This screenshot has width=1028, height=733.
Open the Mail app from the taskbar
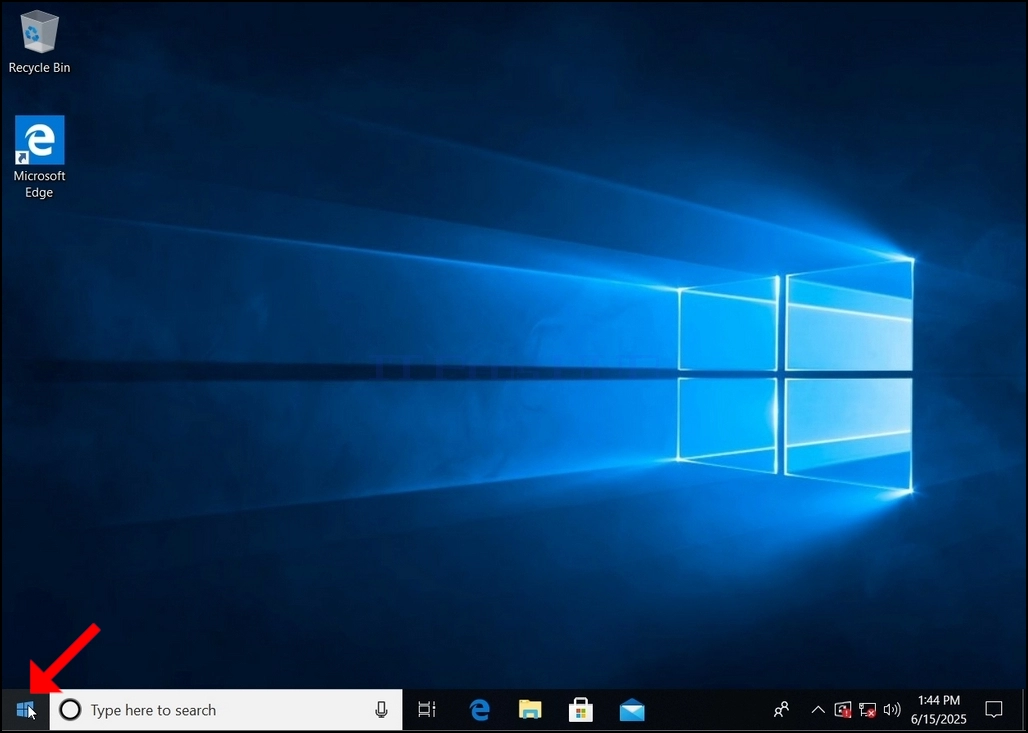click(x=632, y=710)
